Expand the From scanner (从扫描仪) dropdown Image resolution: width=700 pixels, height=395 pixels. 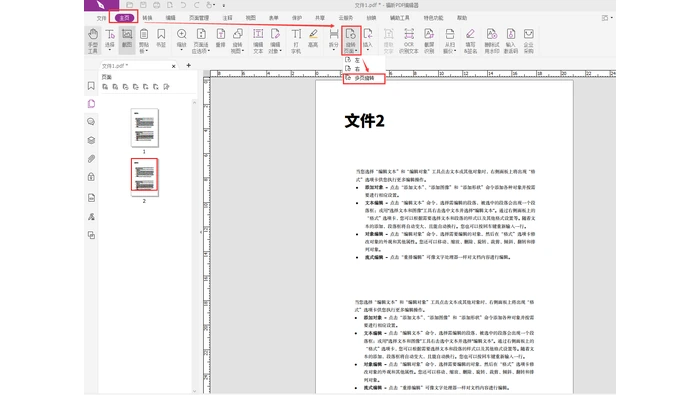(454, 51)
